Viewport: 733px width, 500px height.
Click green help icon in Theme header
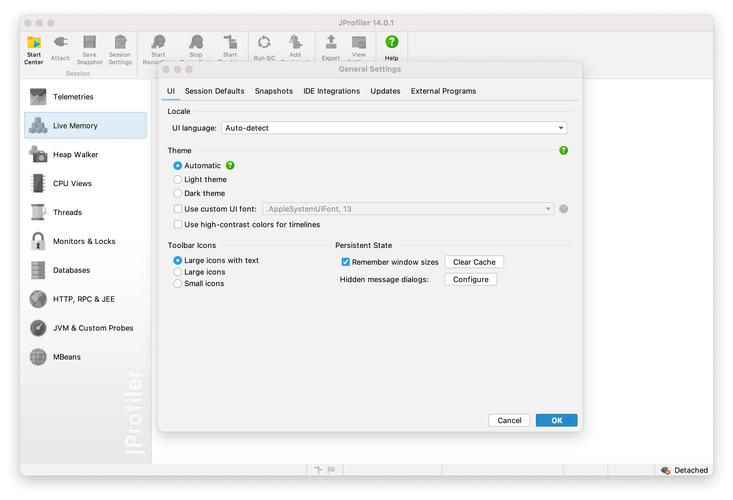(563, 150)
